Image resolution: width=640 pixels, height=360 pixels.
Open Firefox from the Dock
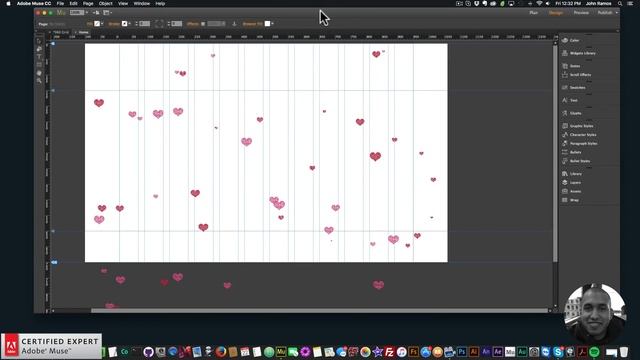tap(221, 351)
